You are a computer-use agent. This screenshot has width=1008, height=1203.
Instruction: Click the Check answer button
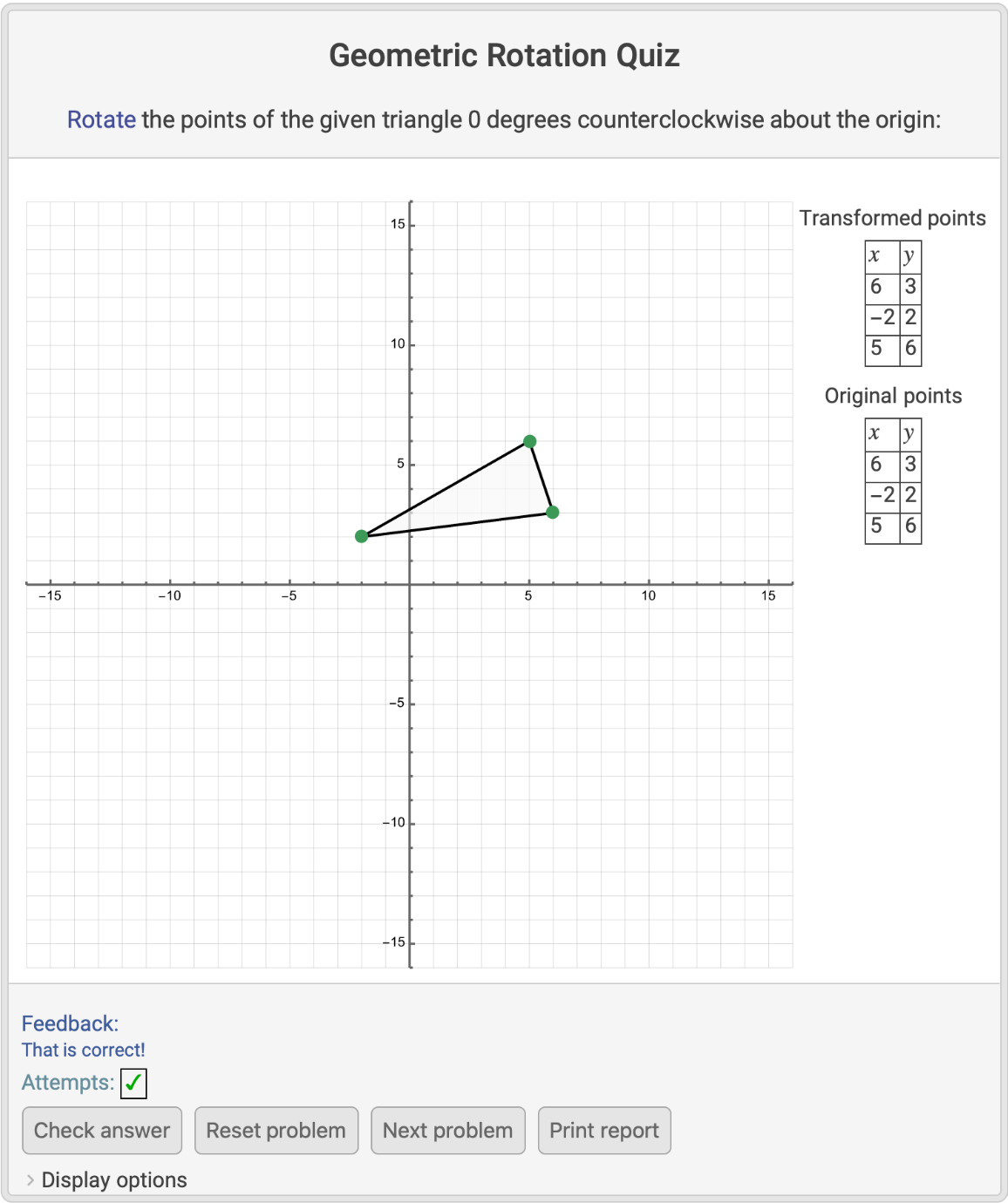tap(102, 1131)
